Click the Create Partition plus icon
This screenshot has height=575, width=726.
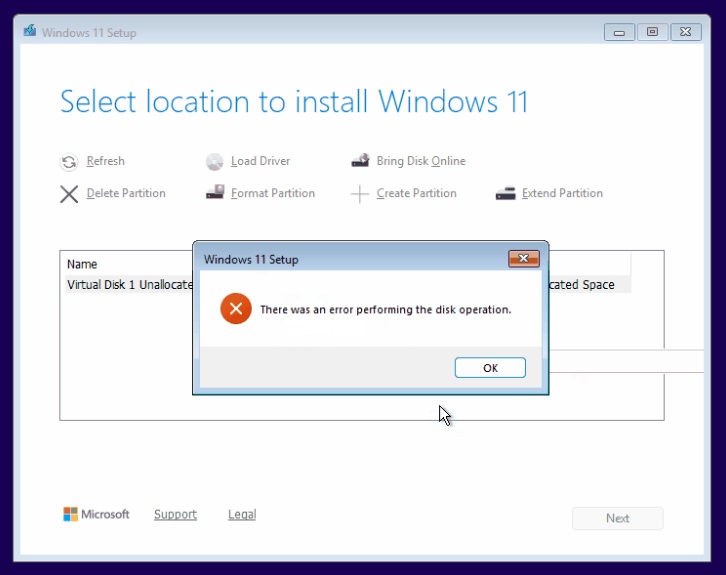[360, 194]
